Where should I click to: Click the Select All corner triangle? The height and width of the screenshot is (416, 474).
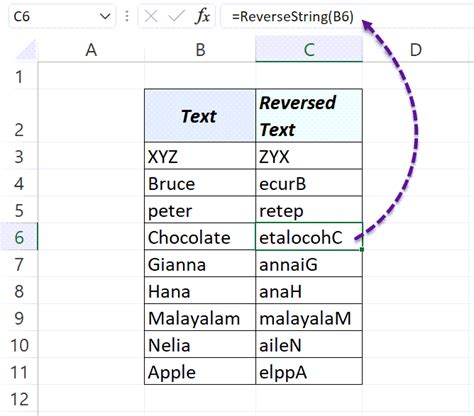(26, 50)
